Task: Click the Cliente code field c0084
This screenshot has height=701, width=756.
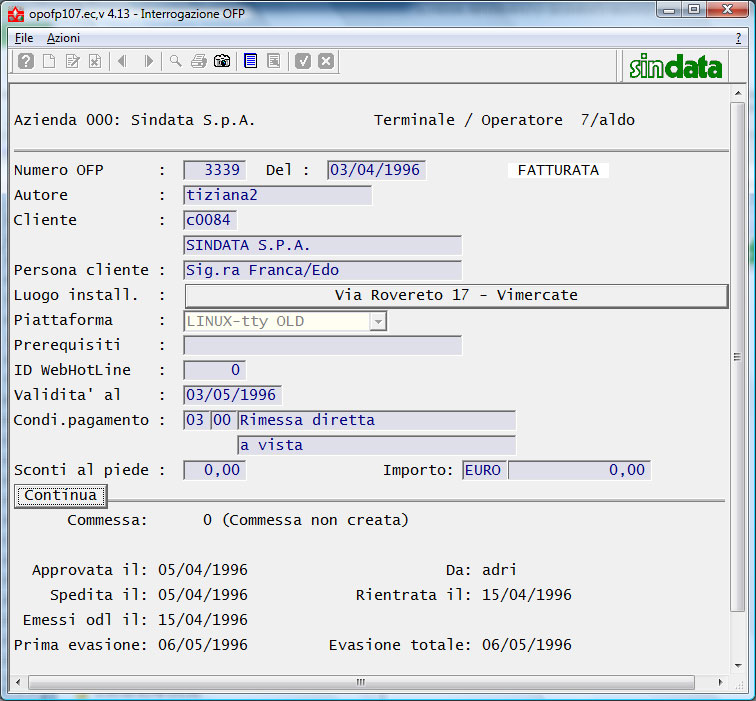Action: [210, 220]
